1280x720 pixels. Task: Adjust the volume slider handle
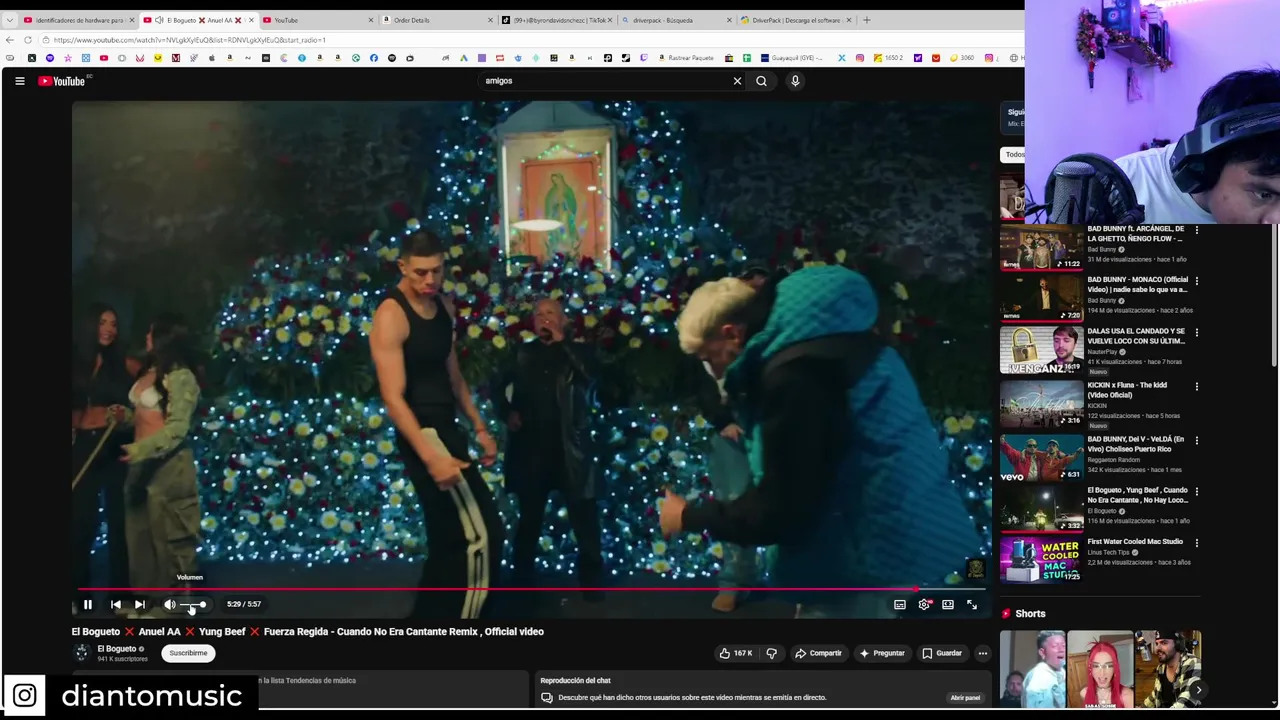[x=202, y=604]
